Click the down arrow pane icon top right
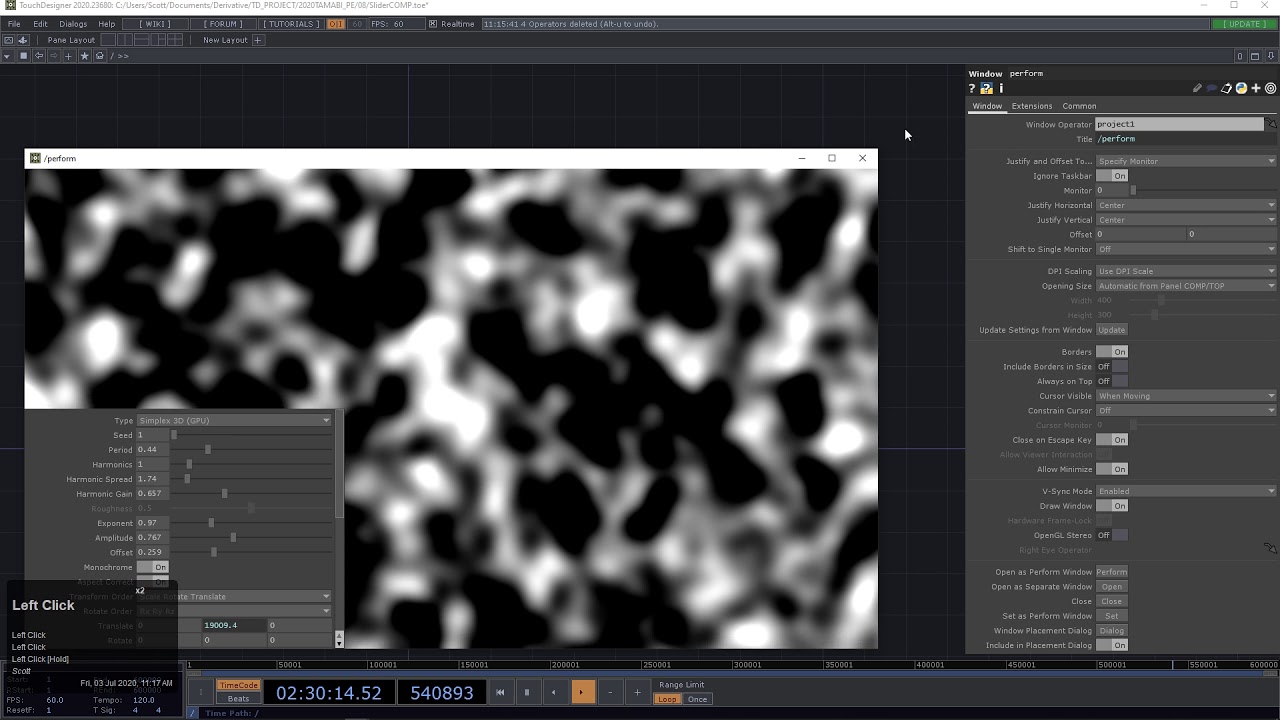Screen dimensions: 1280x720 pyautogui.click(x=1271, y=56)
